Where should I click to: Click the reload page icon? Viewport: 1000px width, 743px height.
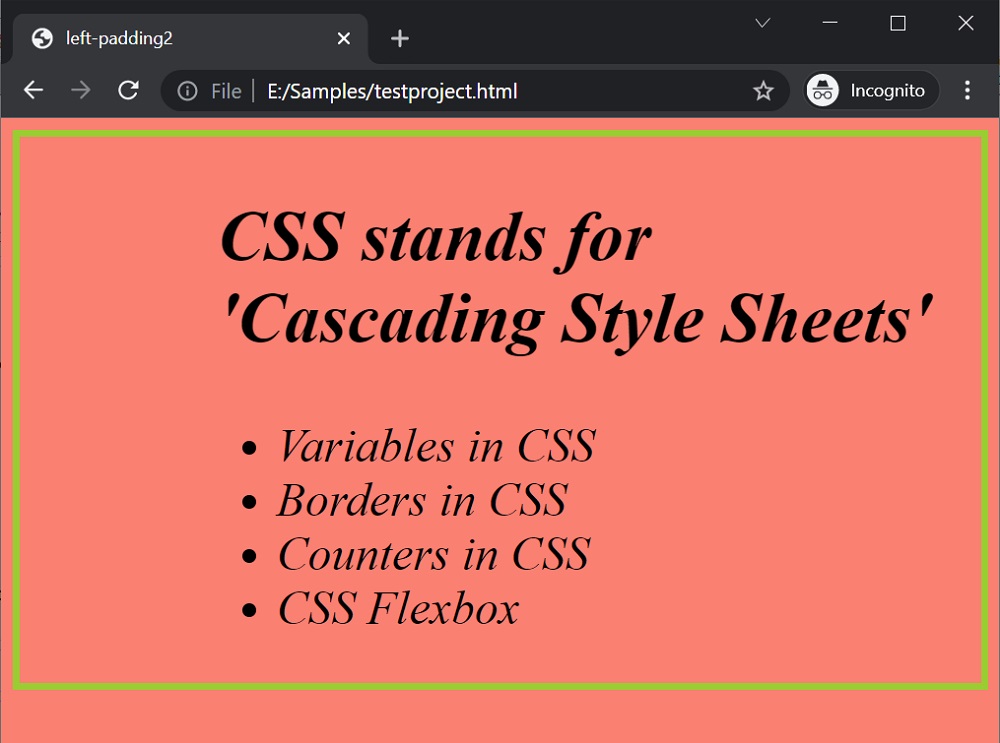point(128,90)
